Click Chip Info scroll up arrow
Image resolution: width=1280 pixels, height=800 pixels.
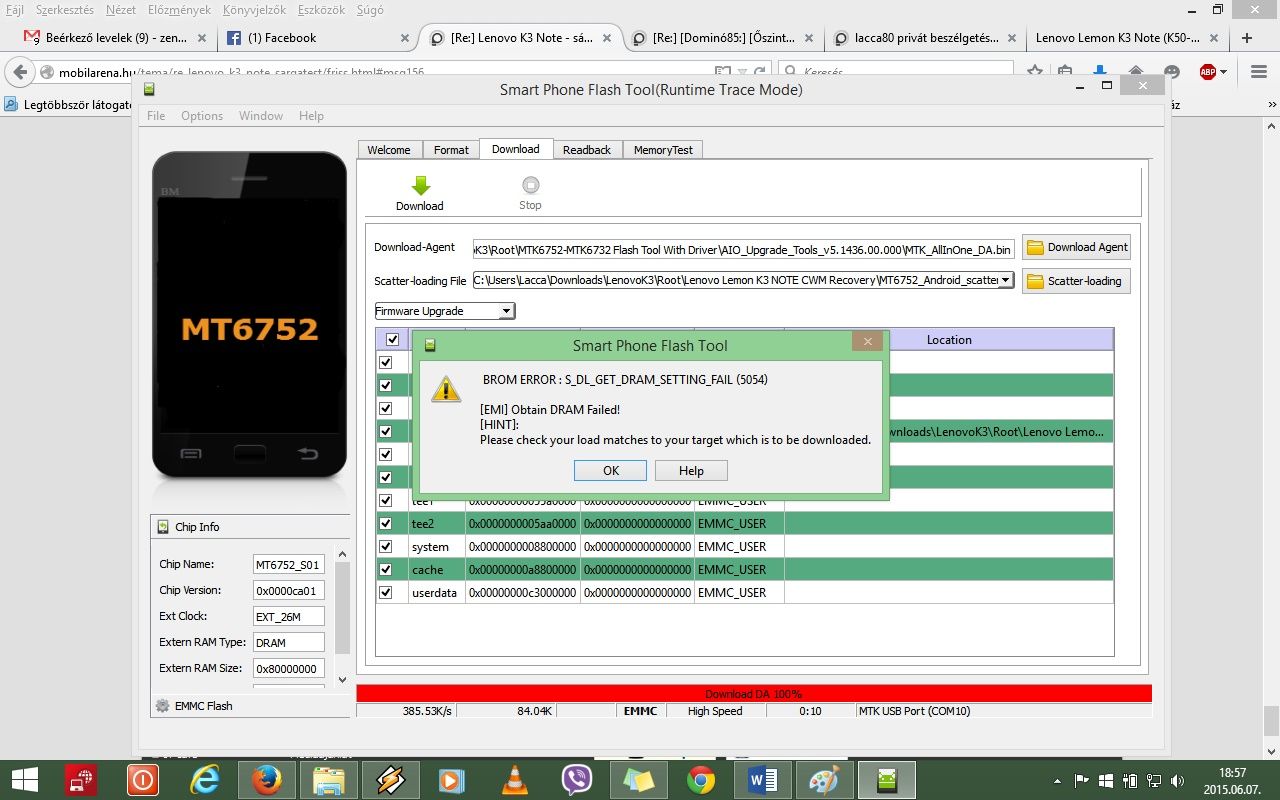tap(343, 555)
